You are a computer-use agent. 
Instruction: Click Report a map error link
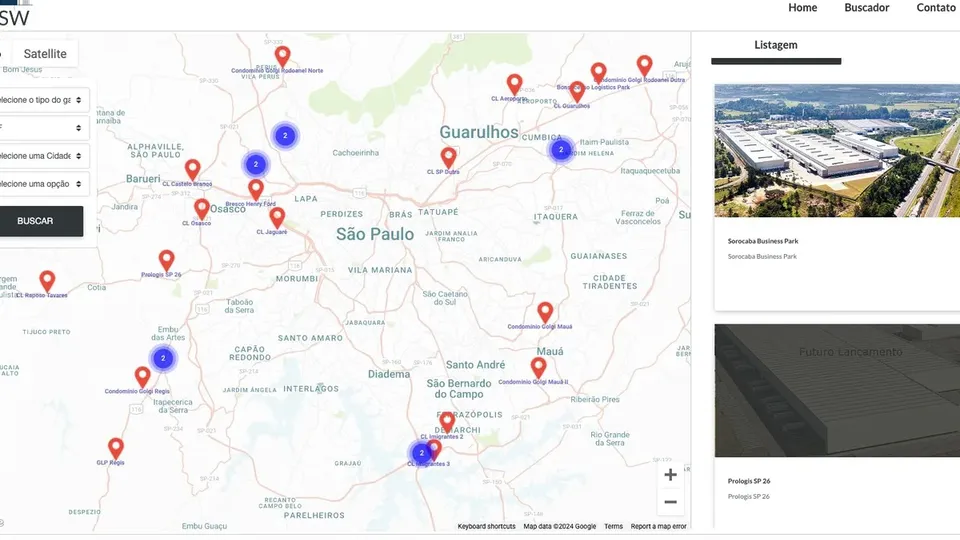click(659, 527)
